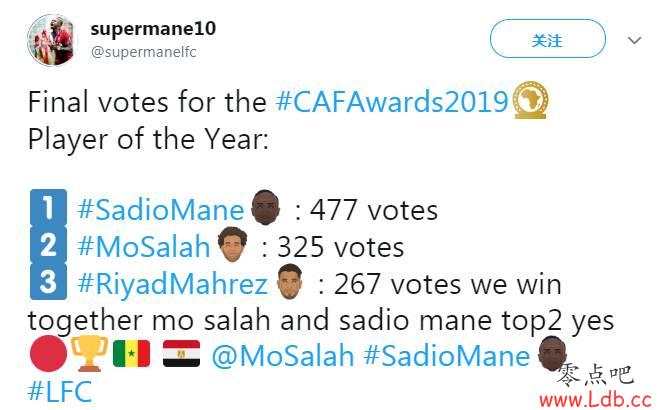This screenshot has height=410, width=661.
Task: Click the number three keycap emoji
Action: 49,283
